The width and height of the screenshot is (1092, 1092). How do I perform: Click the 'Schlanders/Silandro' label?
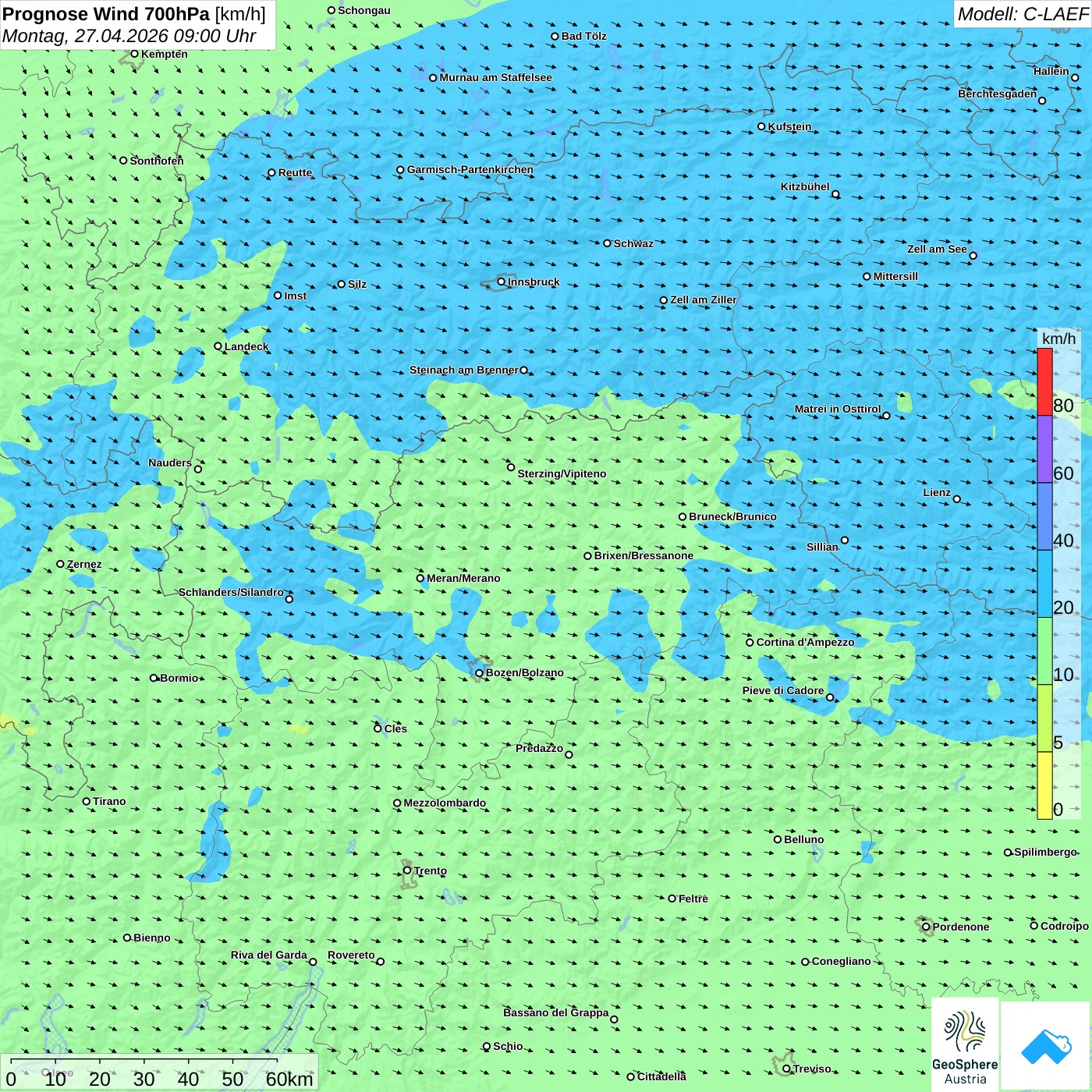(x=231, y=592)
